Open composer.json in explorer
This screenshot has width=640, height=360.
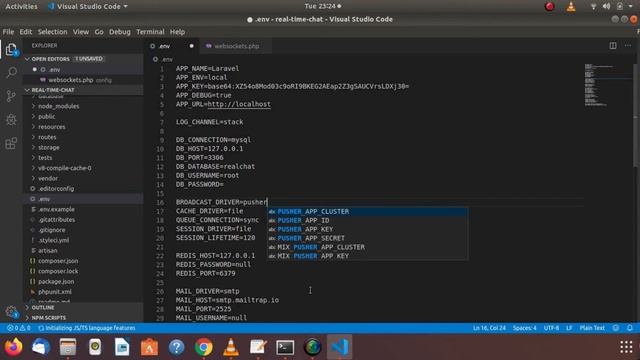(x=58, y=261)
